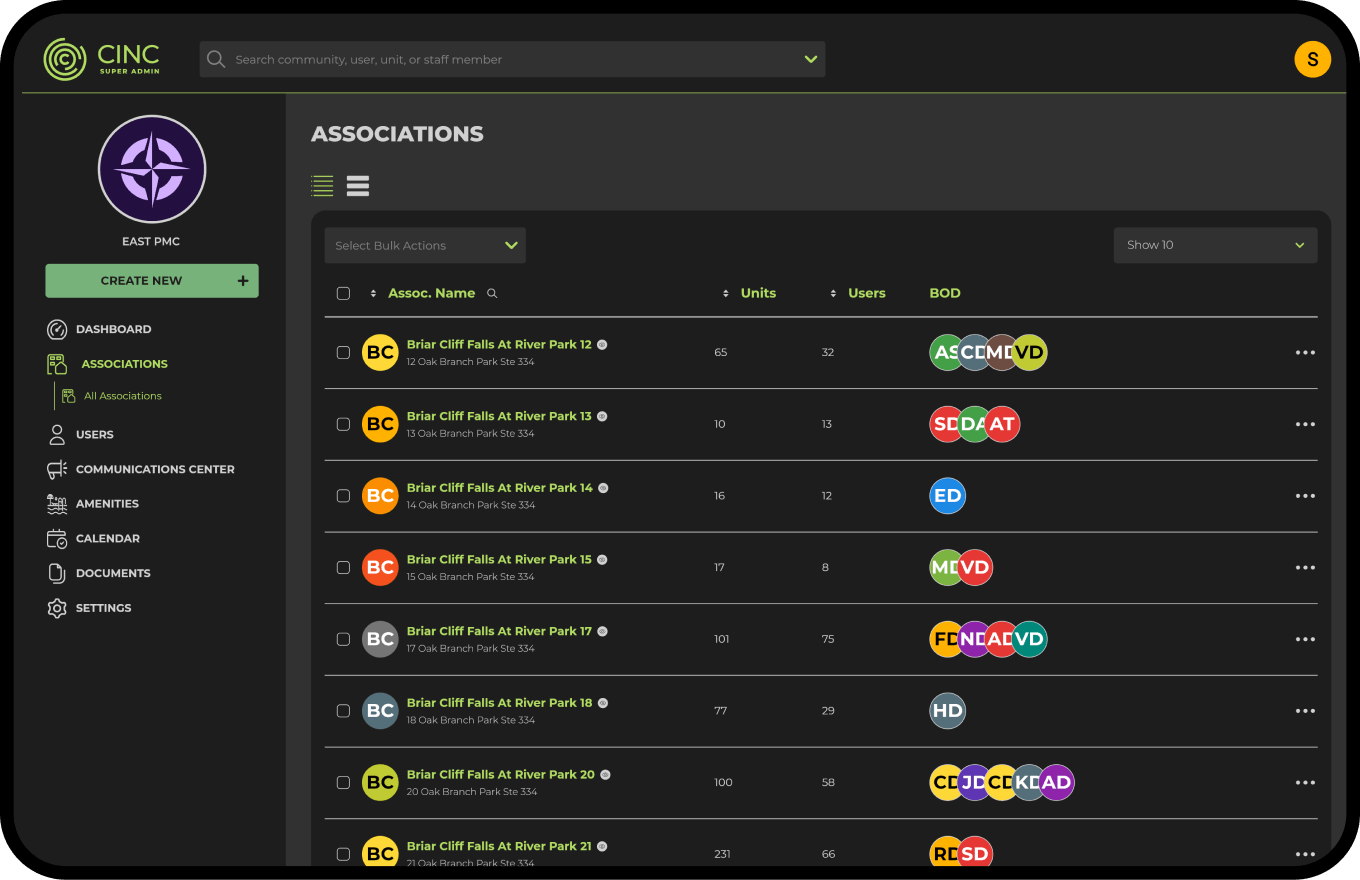Check the box for River Park 13
Viewport: 1360px width, 880px height.
pyautogui.click(x=343, y=424)
